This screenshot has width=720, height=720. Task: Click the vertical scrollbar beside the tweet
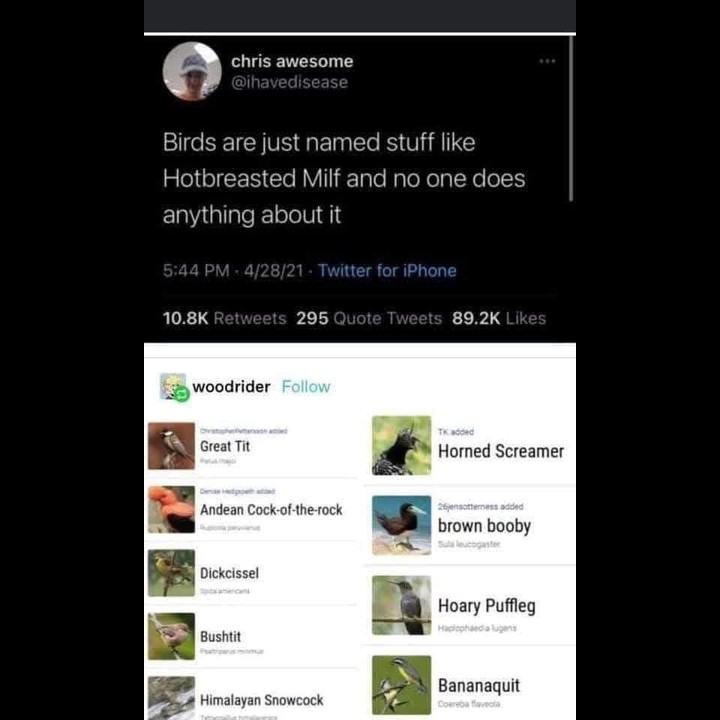[571, 118]
